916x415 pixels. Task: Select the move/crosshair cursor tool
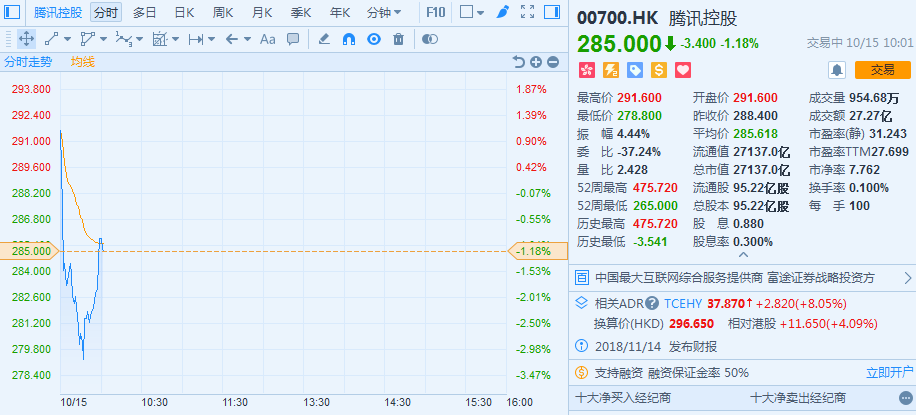[x=26, y=39]
